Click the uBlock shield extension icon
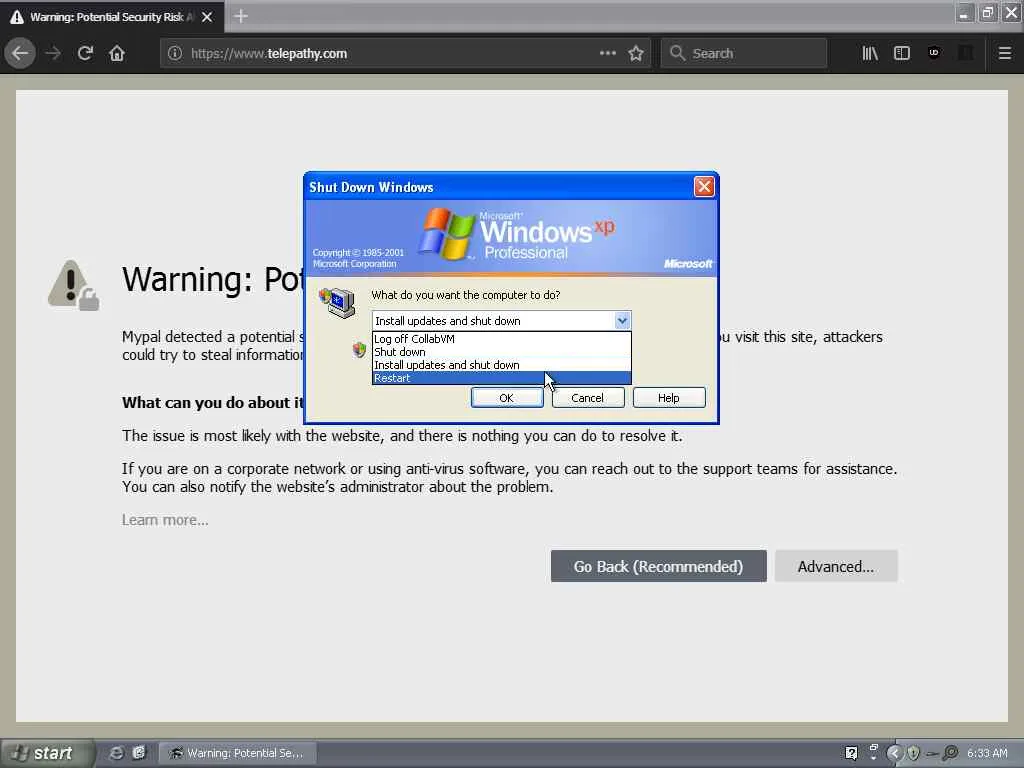The height and width of the screenshot is (768, 1024). pyautogui.click(x=934, y=53)
